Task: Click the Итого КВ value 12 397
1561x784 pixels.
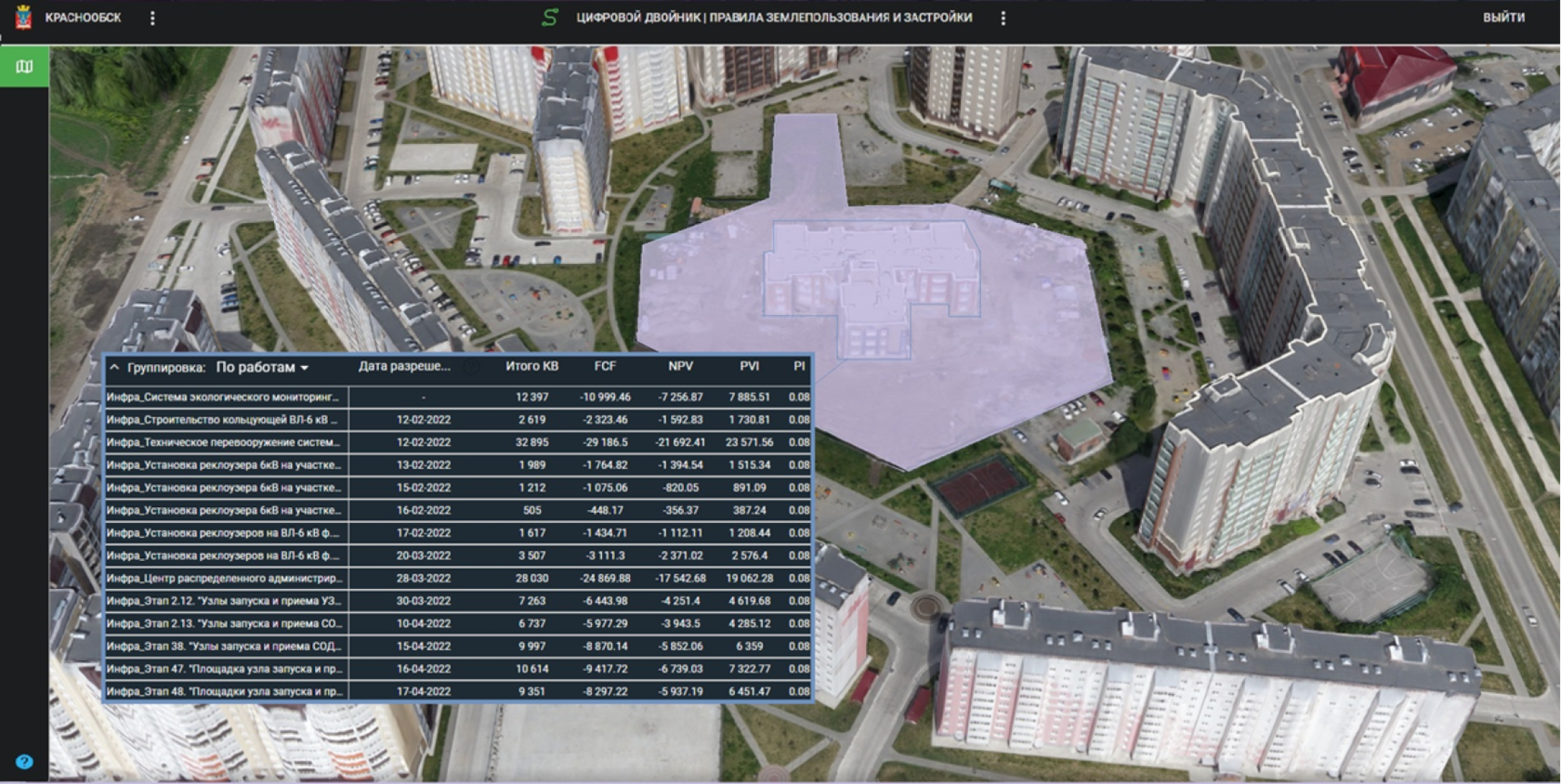Action: [532, 397]
